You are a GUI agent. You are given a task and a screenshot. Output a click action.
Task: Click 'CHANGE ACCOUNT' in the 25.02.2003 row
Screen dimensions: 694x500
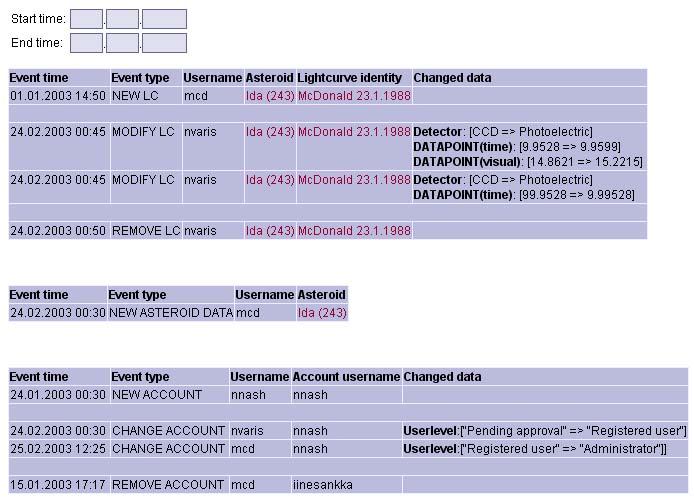168,449
